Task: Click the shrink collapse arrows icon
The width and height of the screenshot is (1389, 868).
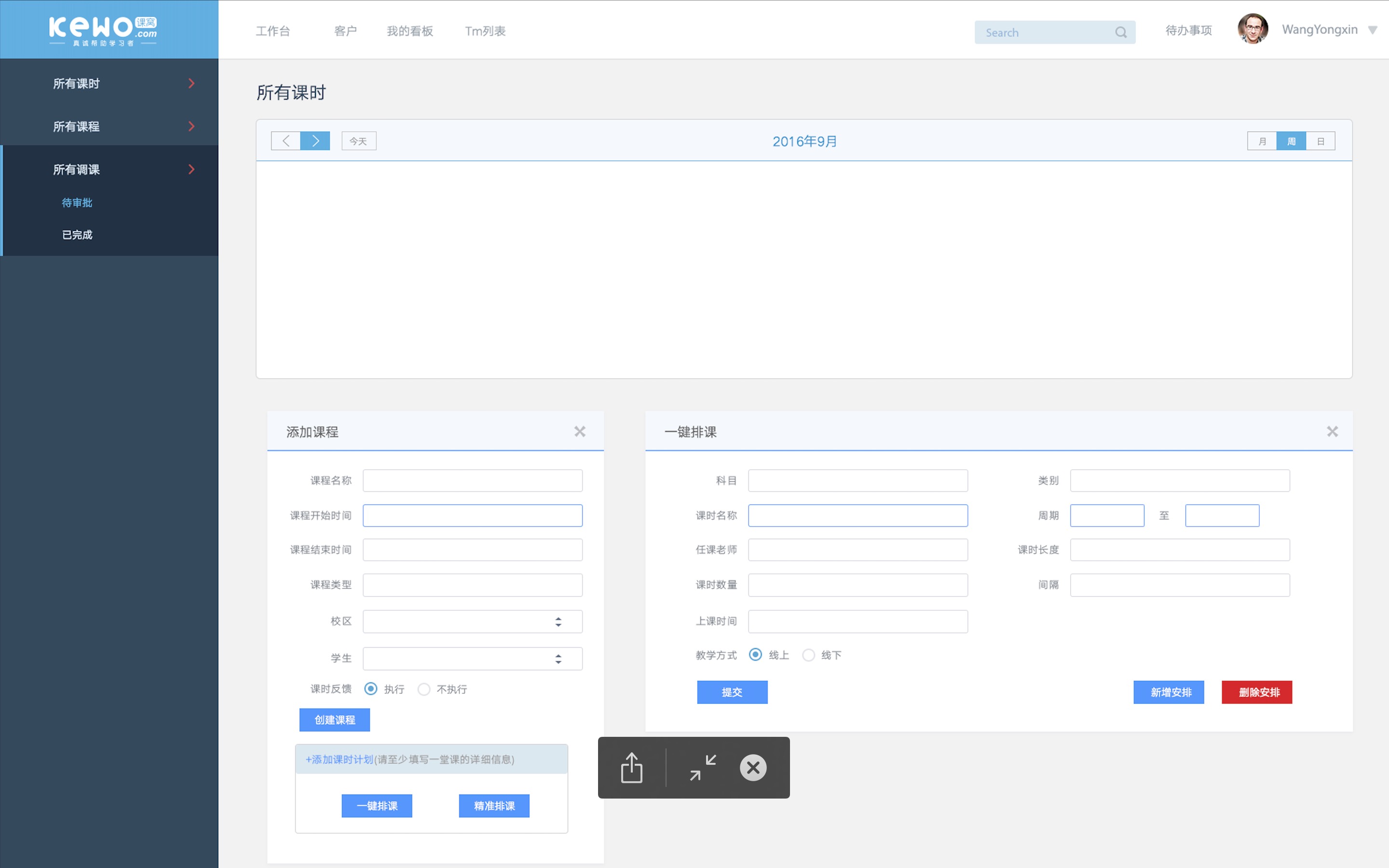Action: pyautogui.click(x=703, y=768)
